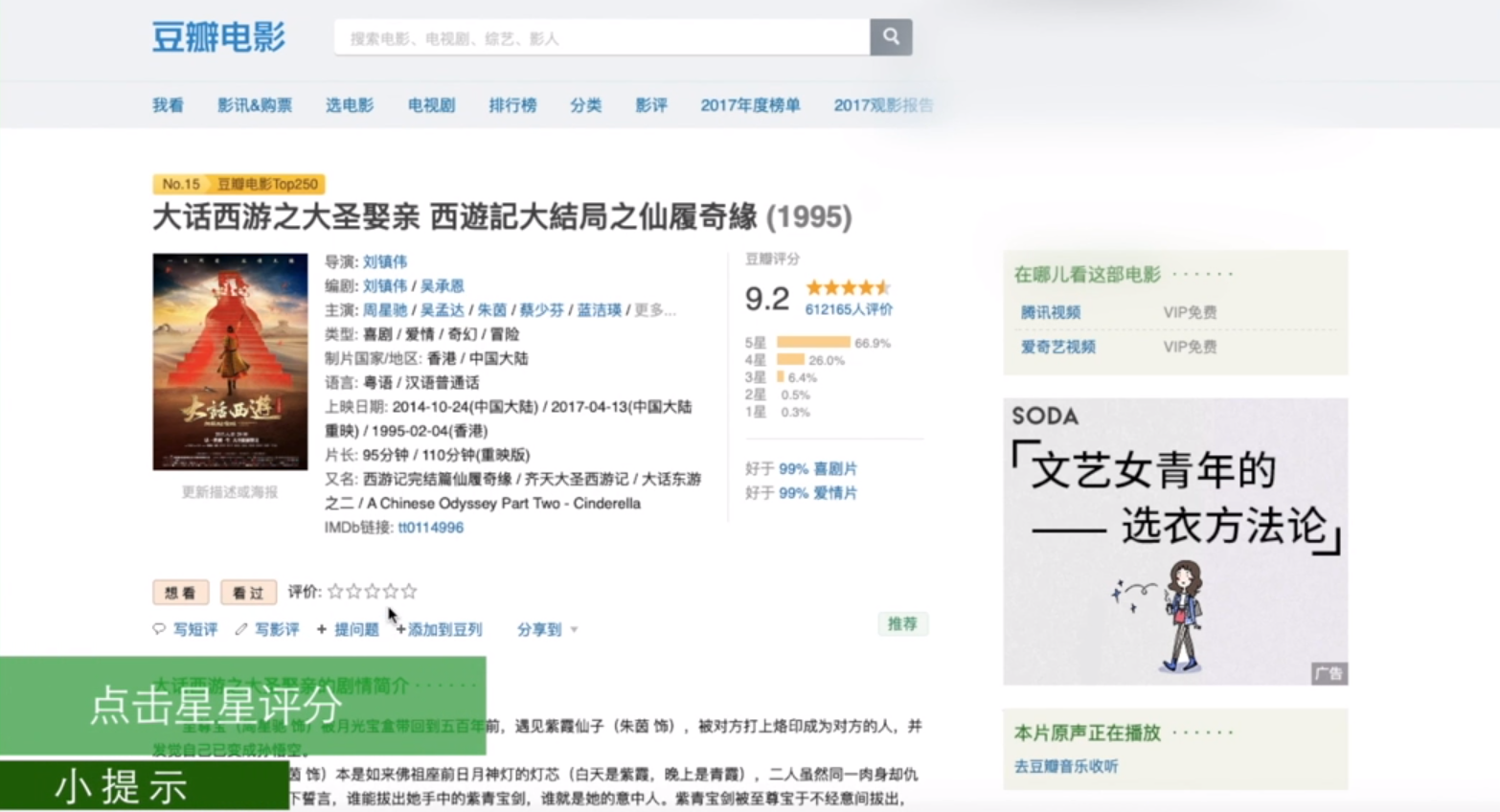Click 添加到豆列 link
The width and height of the screenshot is (1500, 812).
pyautogui.click(x=444, y=630)
